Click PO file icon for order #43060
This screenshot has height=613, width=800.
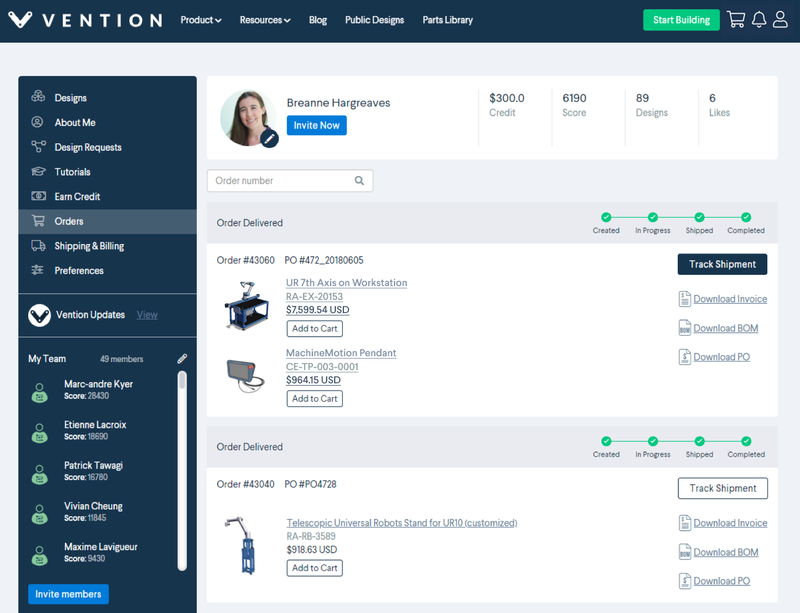click(685, 357)
